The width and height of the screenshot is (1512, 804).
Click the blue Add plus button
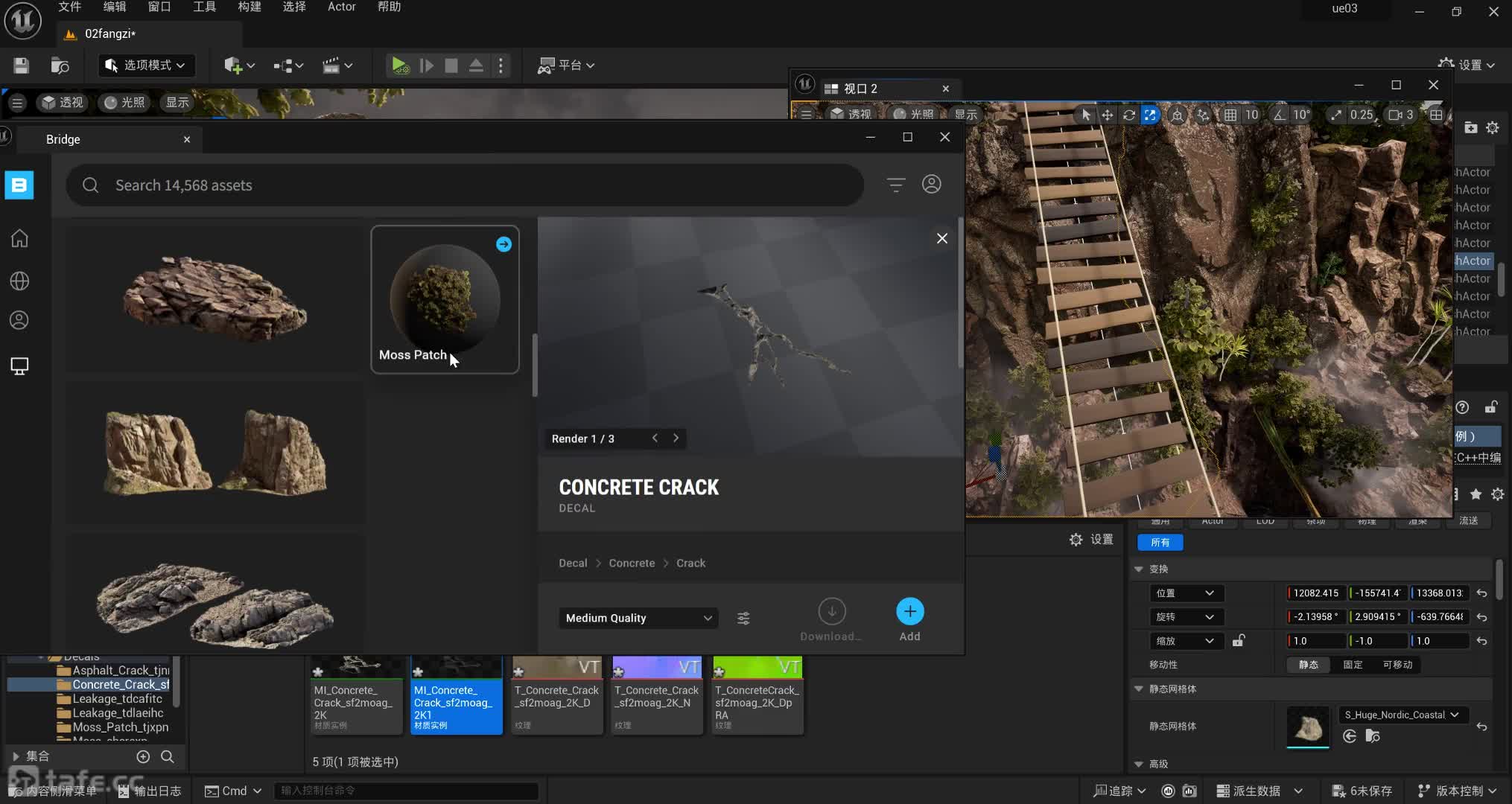point(909,612)
